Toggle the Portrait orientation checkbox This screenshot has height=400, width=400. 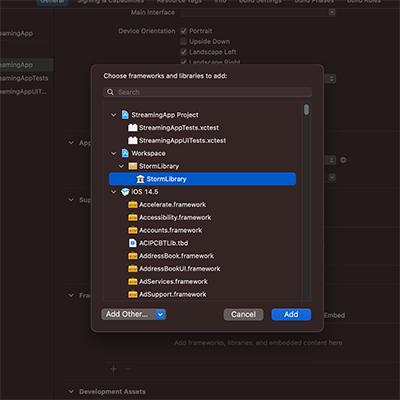coord(183,31)
